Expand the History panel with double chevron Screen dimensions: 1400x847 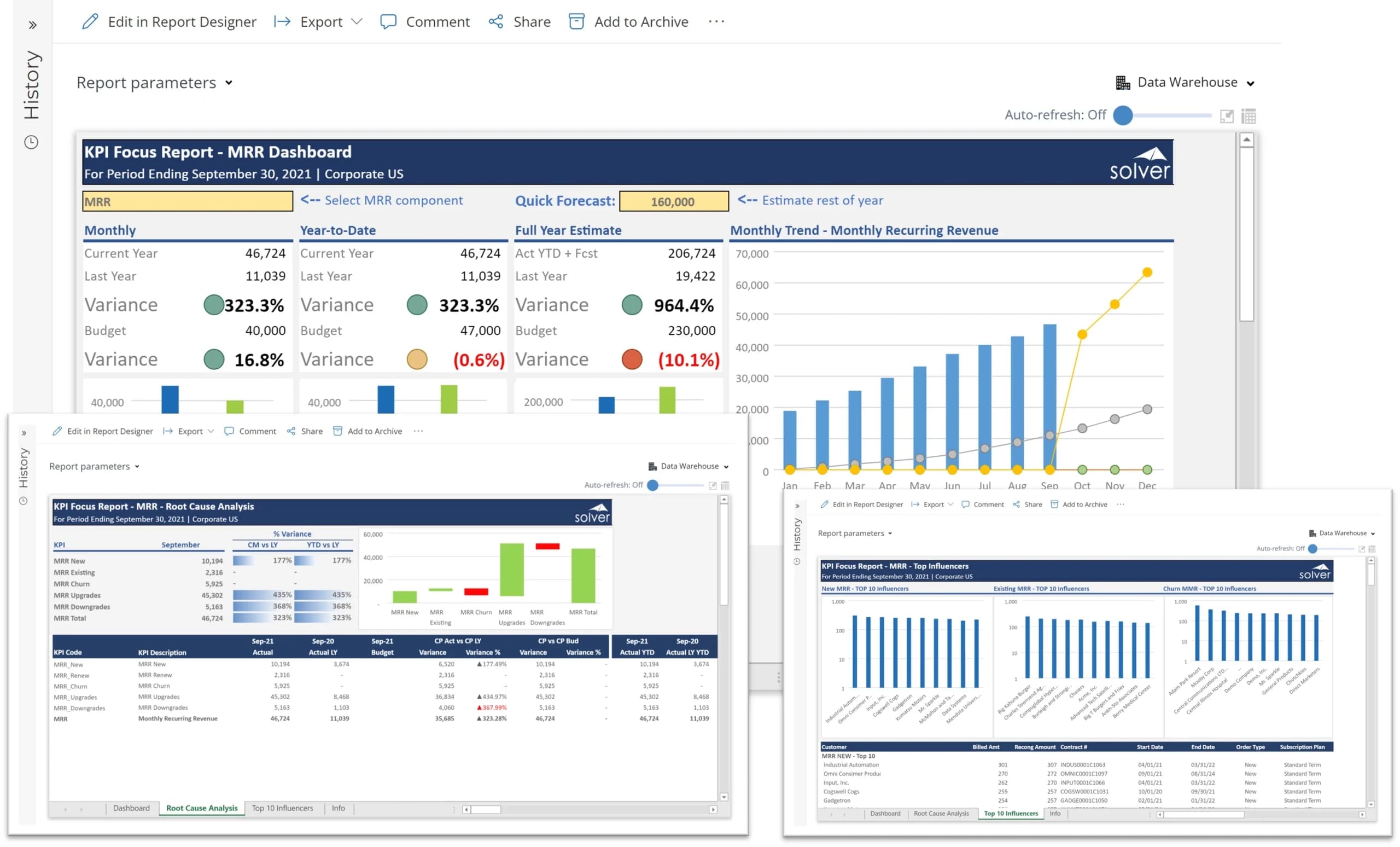pos(32,25)
